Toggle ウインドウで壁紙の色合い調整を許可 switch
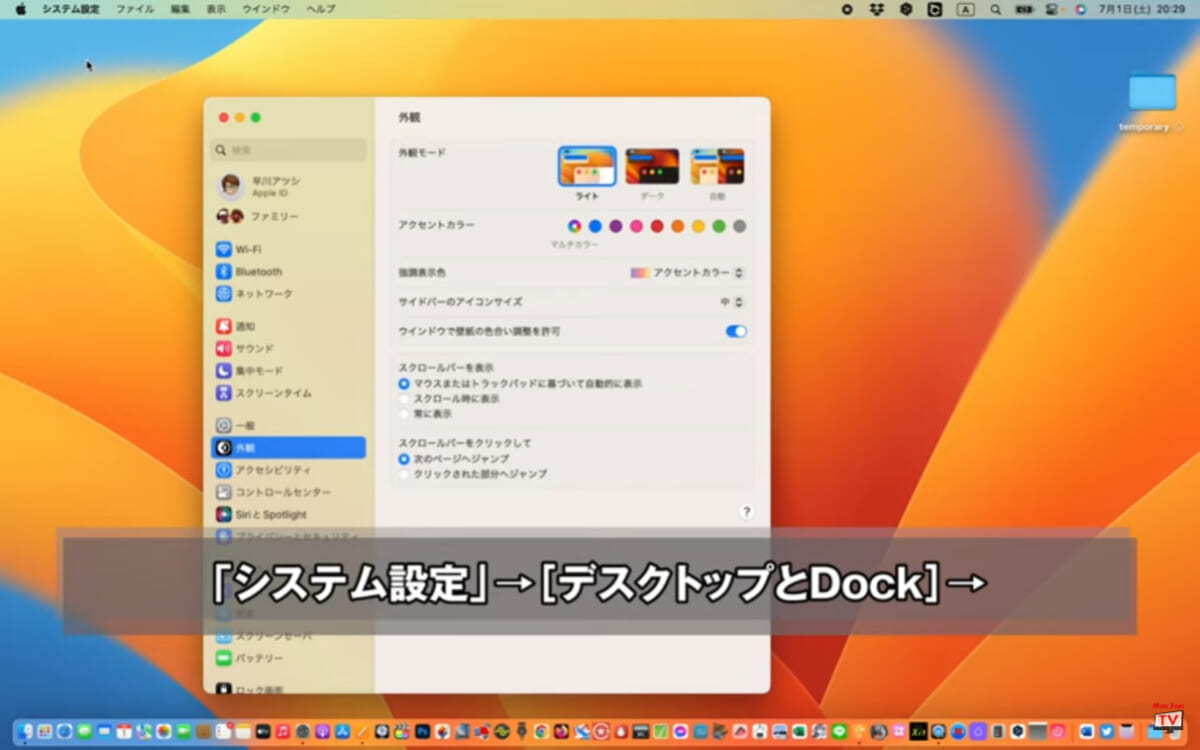The height and width of the screenshot is (750, 1200). [x=736, y=331]
